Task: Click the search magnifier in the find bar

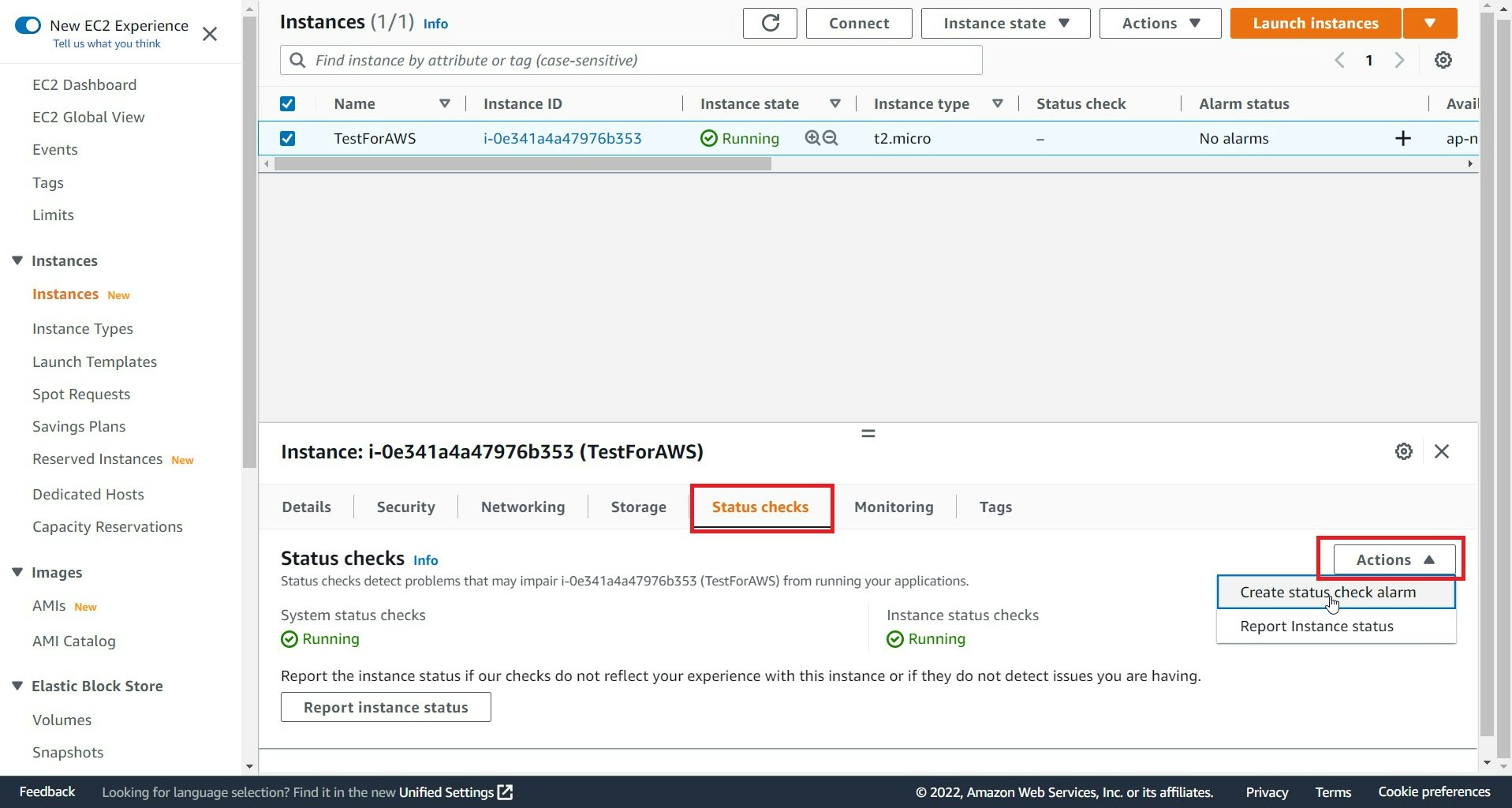Action: 298,60
